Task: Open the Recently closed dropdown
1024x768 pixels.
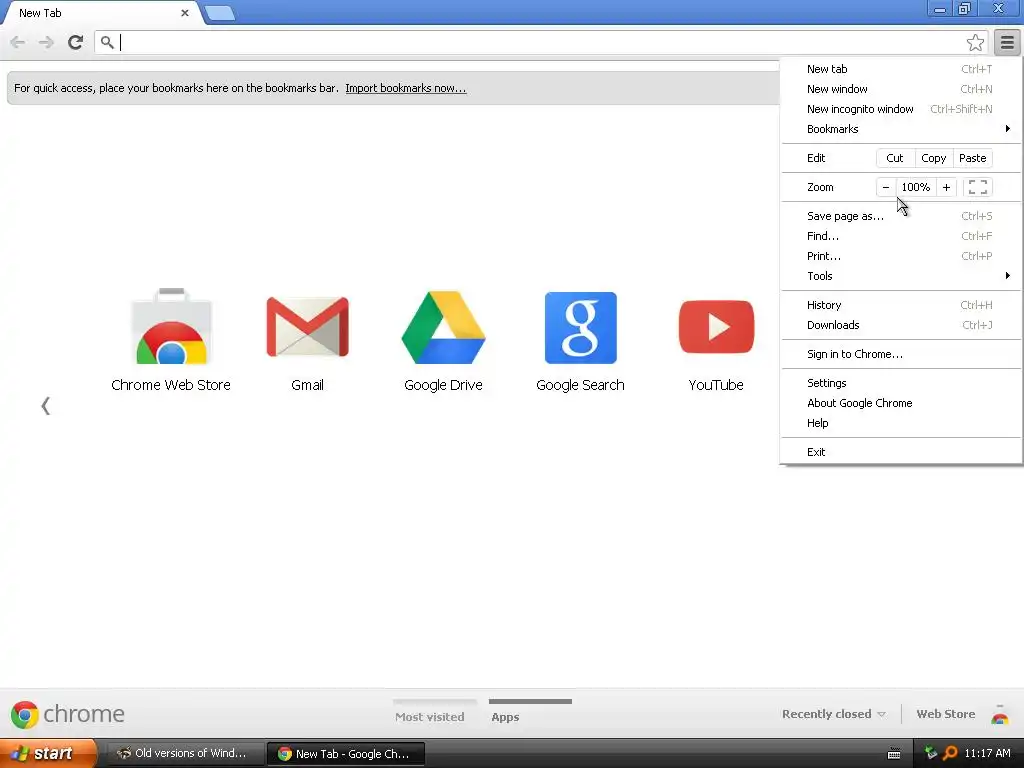Action: [x=834, y=714]
